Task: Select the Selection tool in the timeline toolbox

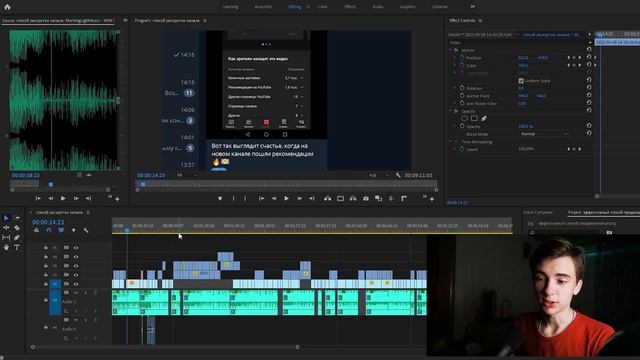Action: pos(6,218)
